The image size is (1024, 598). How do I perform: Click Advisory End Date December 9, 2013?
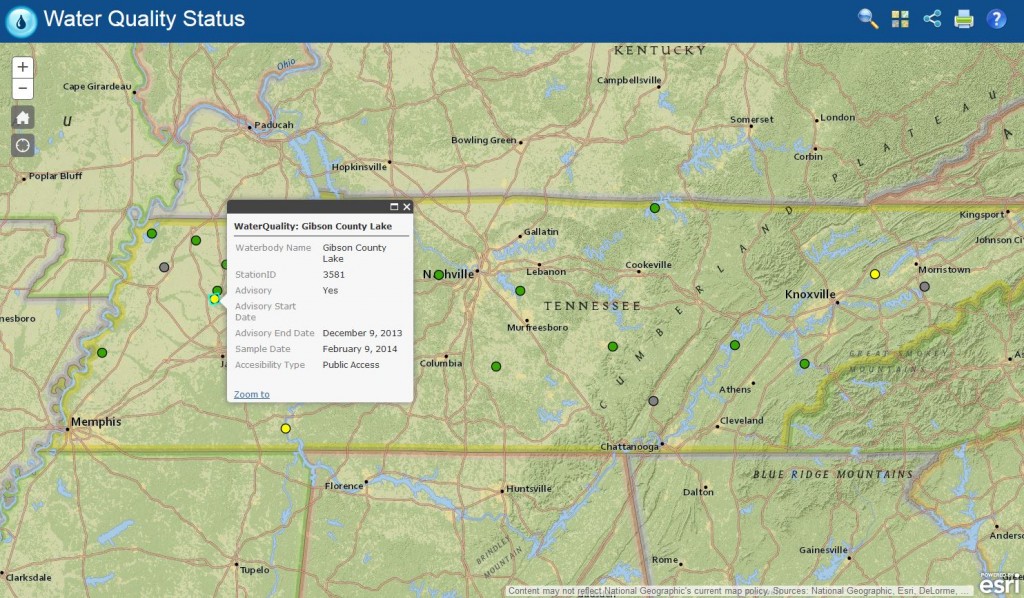coord(362,333)
